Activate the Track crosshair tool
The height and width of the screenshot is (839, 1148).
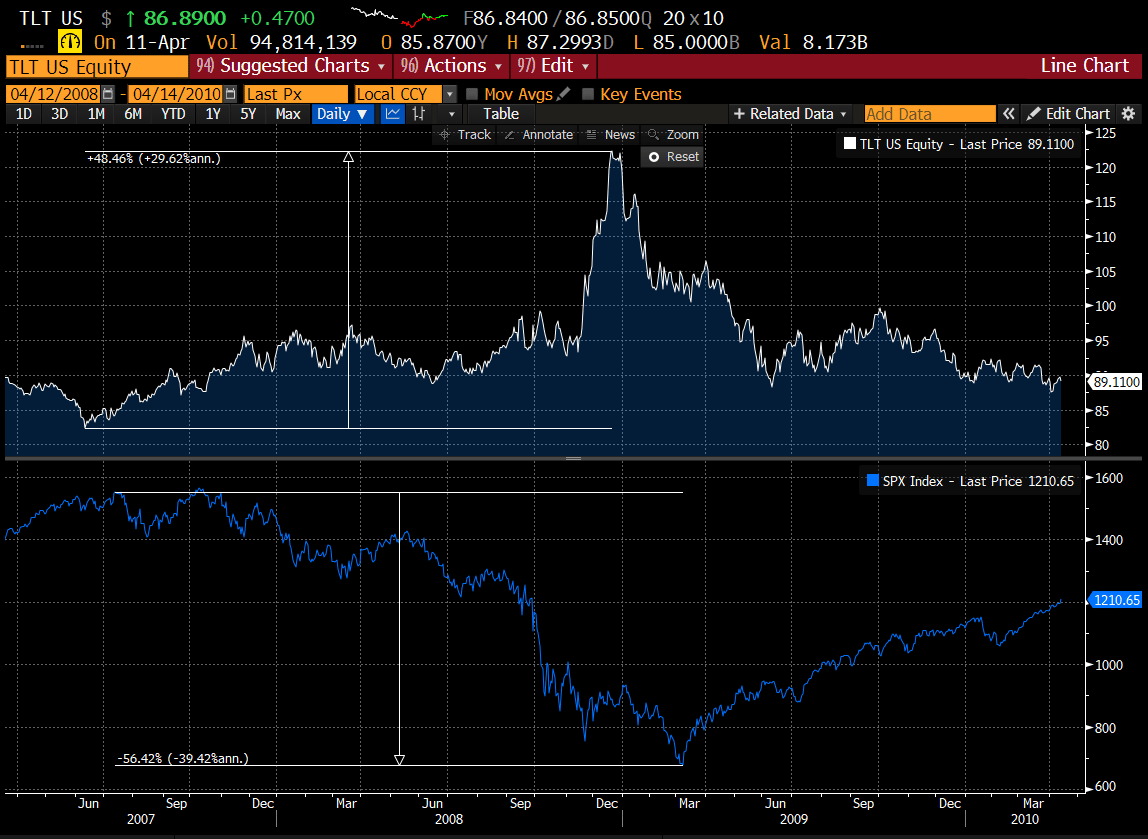(465, 135)
